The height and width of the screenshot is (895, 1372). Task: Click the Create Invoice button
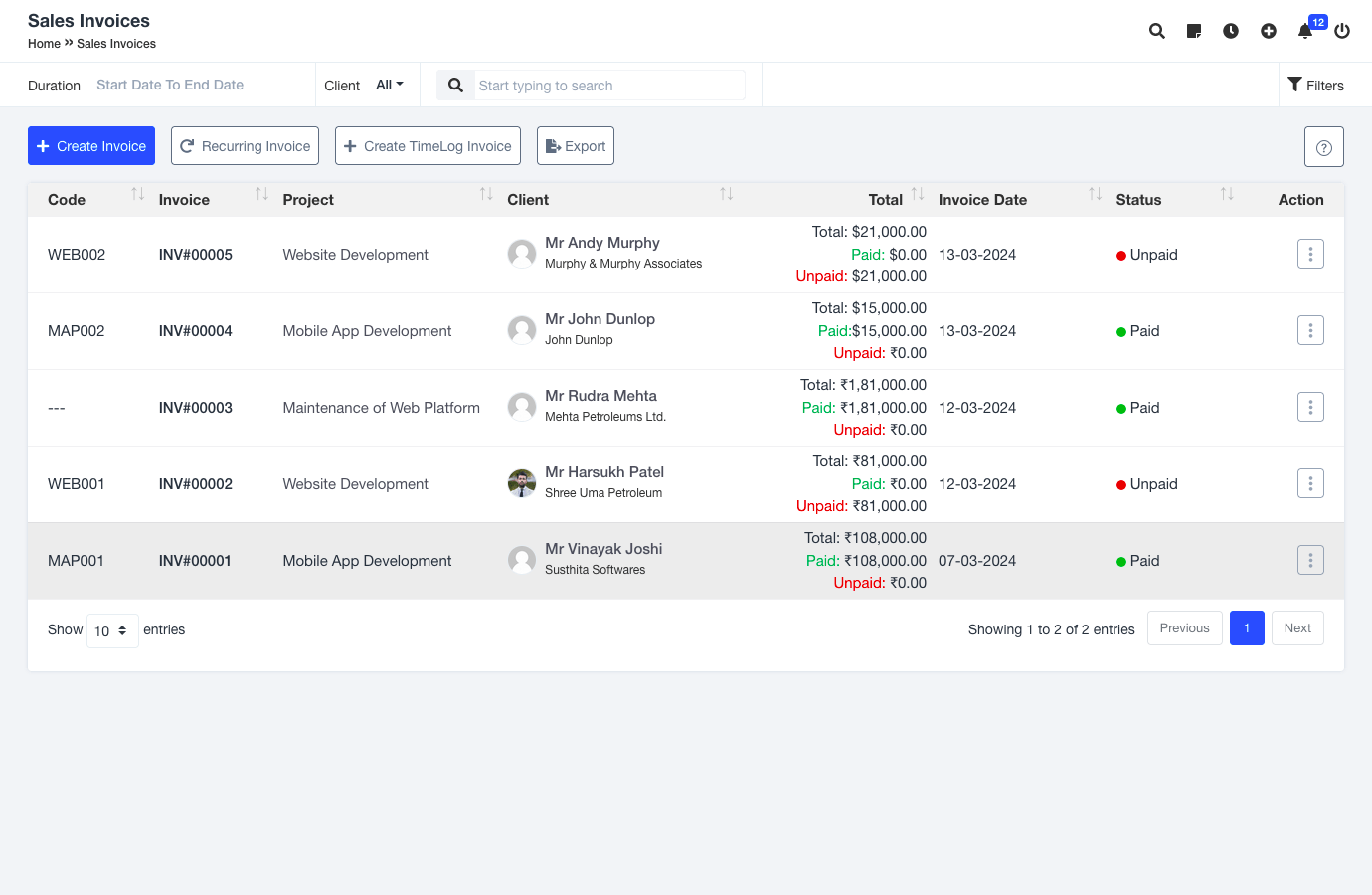(x=91, y=146)
